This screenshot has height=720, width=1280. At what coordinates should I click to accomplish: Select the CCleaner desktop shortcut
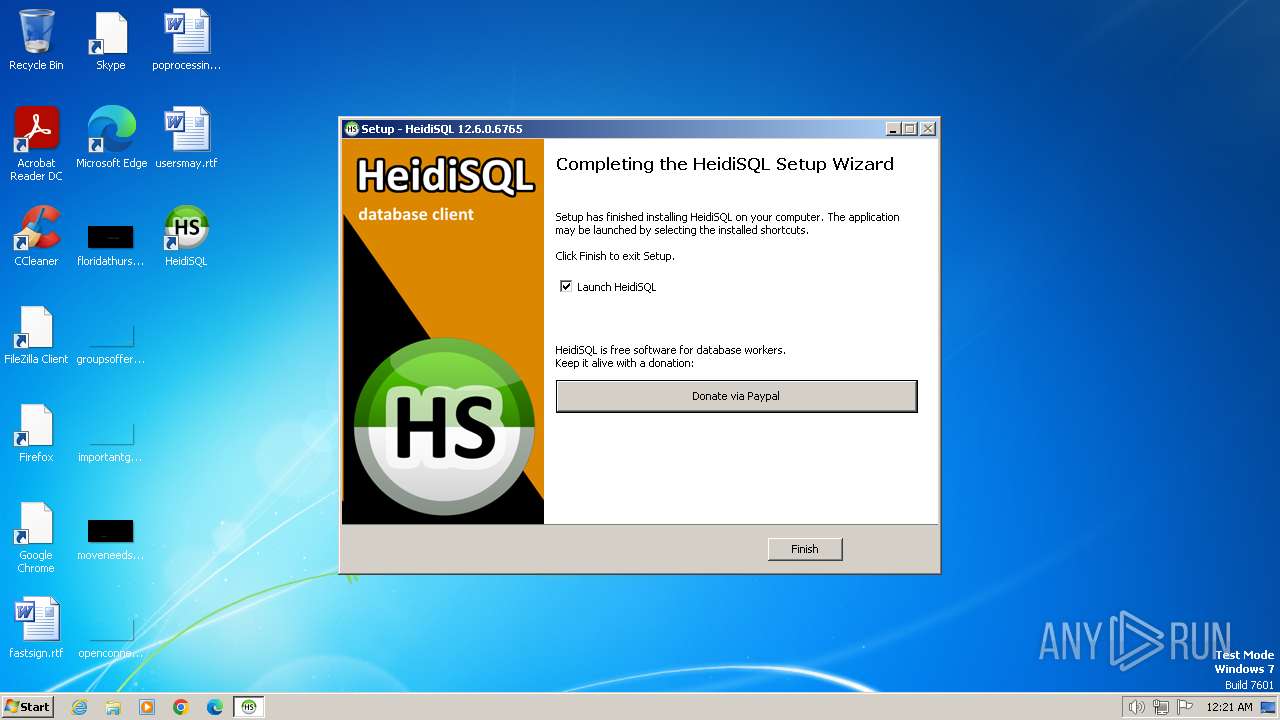coord(36,236)
